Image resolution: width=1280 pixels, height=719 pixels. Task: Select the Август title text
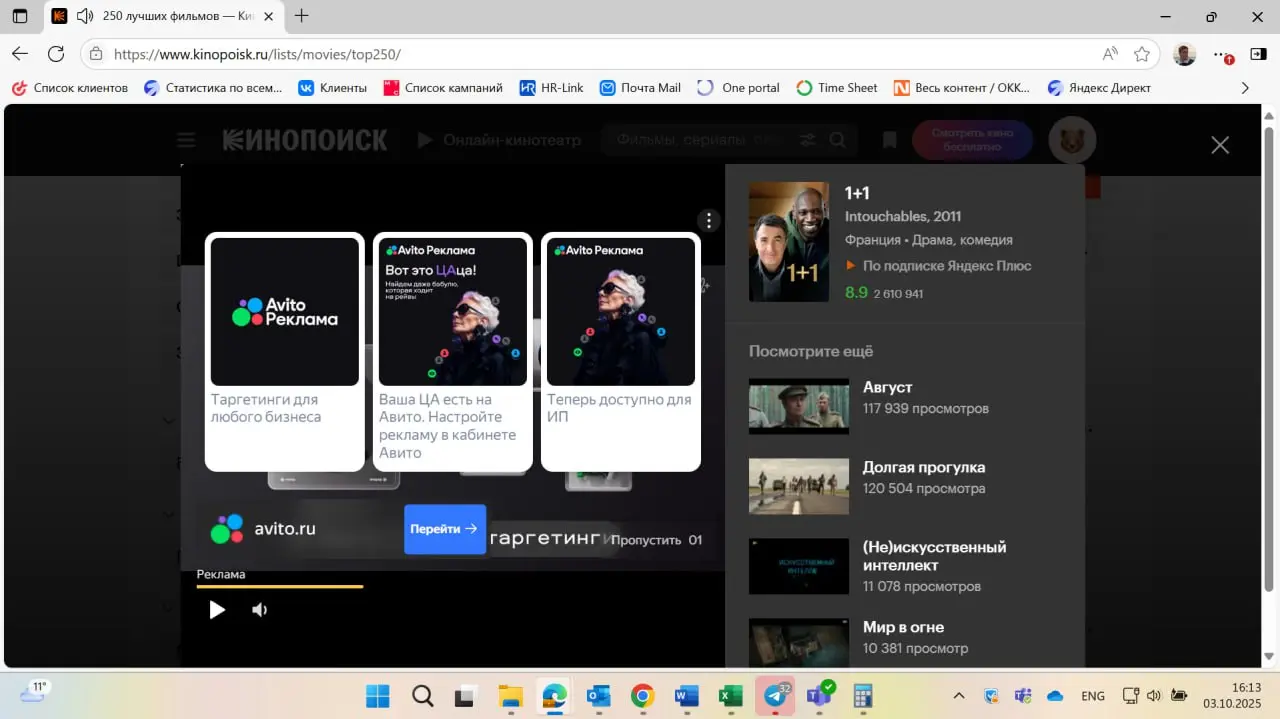coord(888,387)
